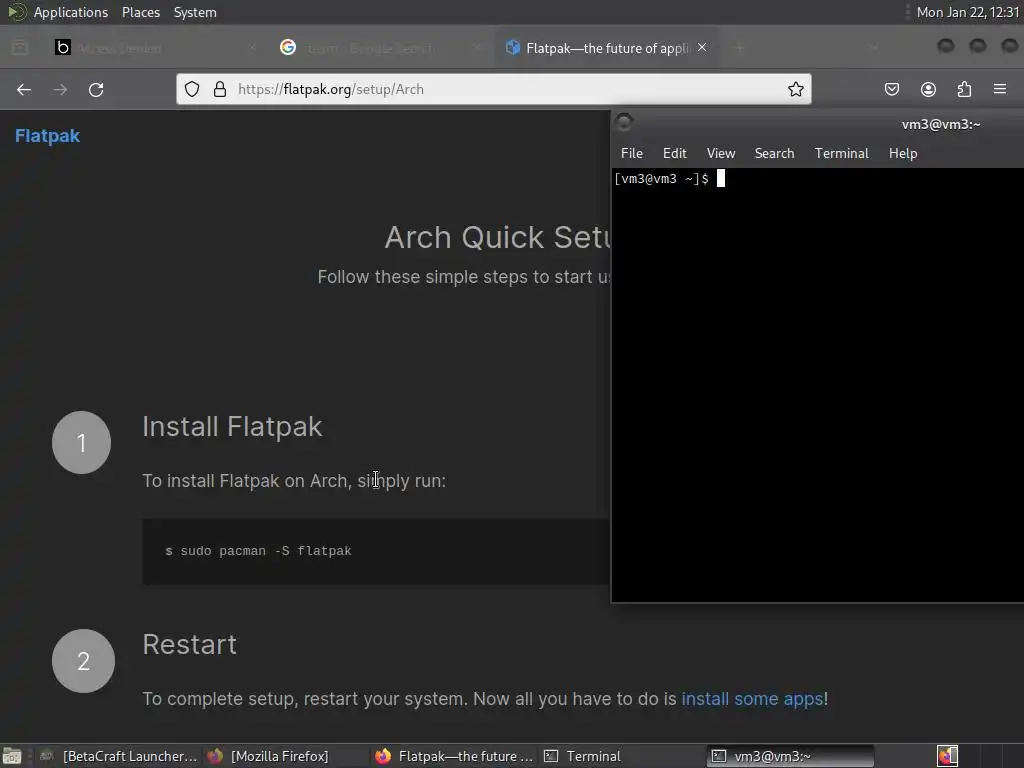Open the shield tracking protection icon
Viewport: 1024px width, 768px height.
(191, 89)
